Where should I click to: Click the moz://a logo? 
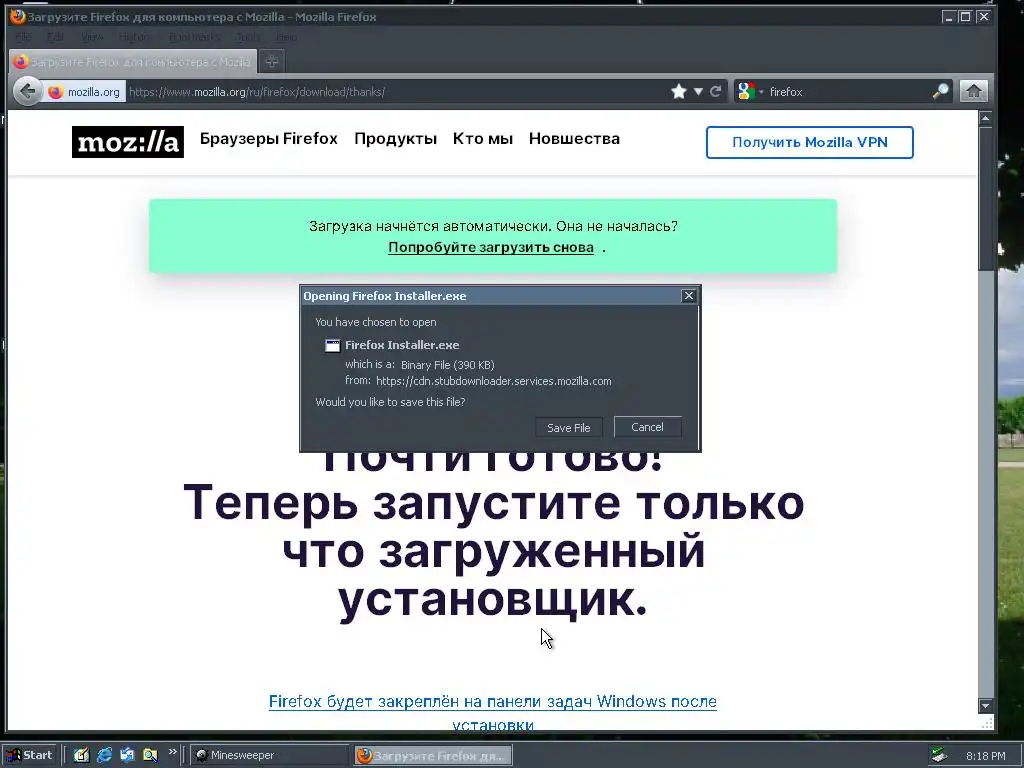coord(128,142)
